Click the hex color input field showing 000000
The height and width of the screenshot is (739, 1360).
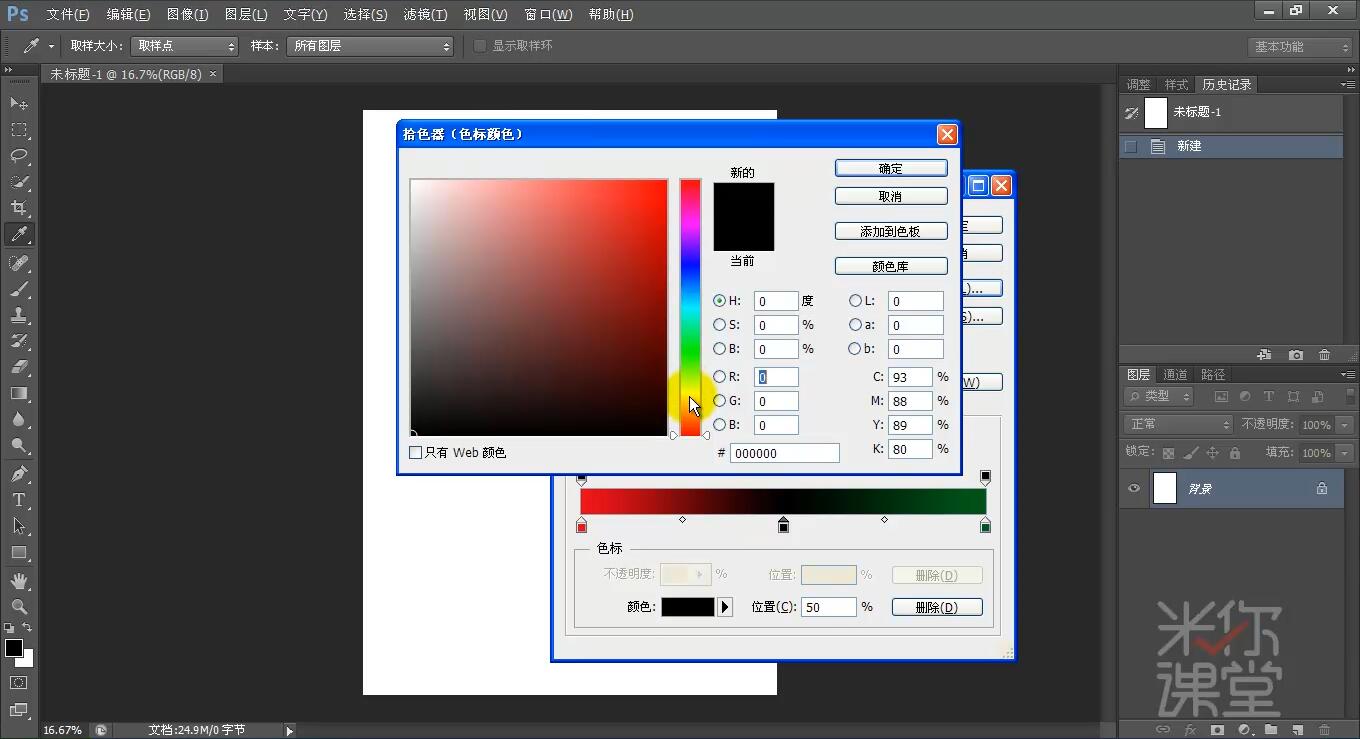[x=785, y=452]
